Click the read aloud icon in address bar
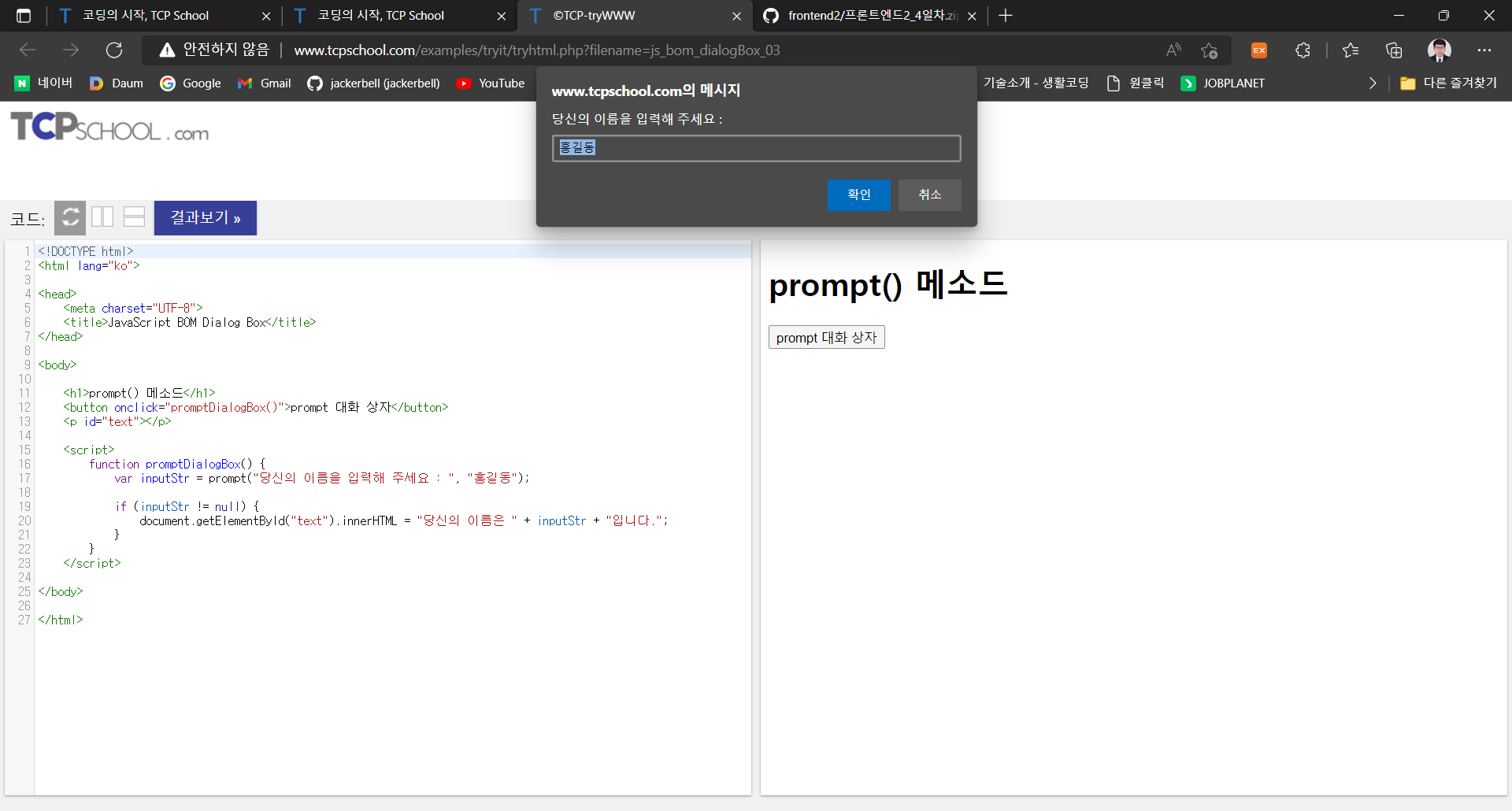This screenshot has width=1512, height=811. tap(1173, 50)
